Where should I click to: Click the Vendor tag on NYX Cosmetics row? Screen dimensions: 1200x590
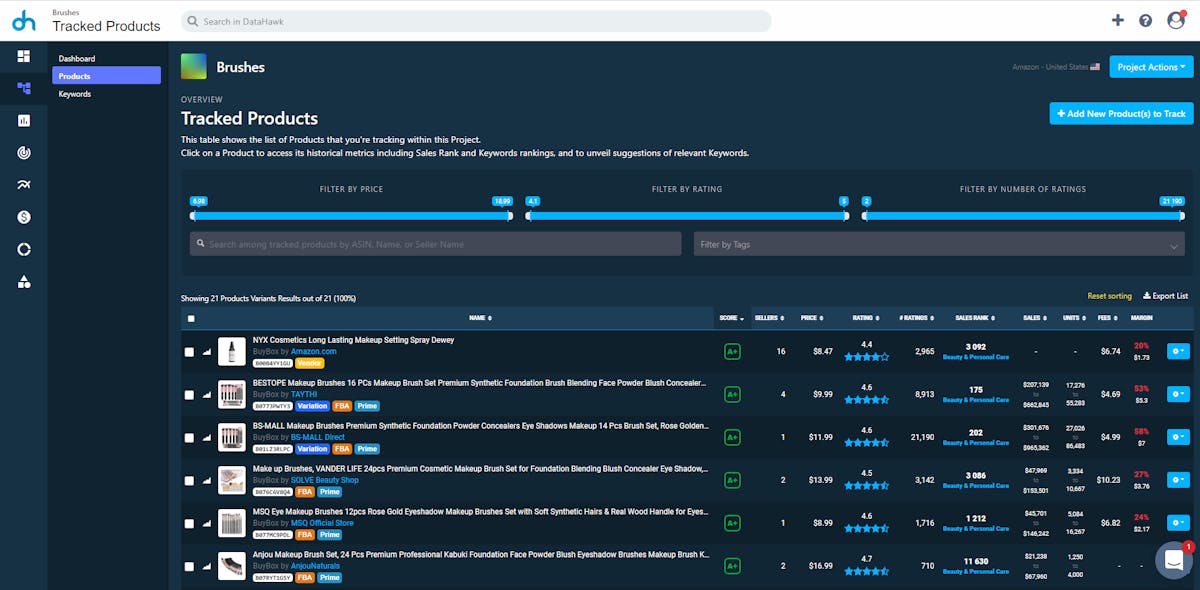309,363
